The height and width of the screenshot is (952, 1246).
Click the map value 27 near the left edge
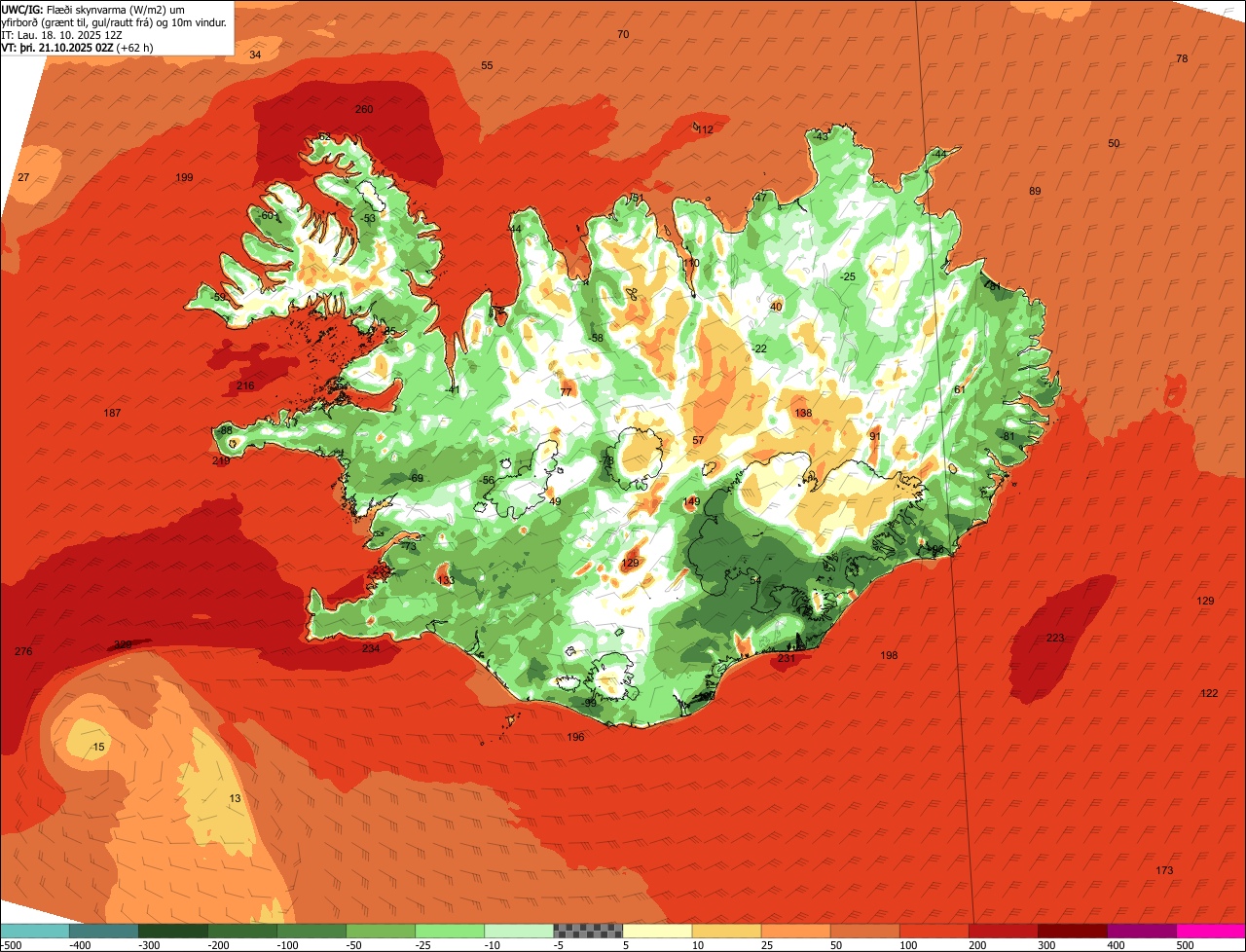[24, 177]
